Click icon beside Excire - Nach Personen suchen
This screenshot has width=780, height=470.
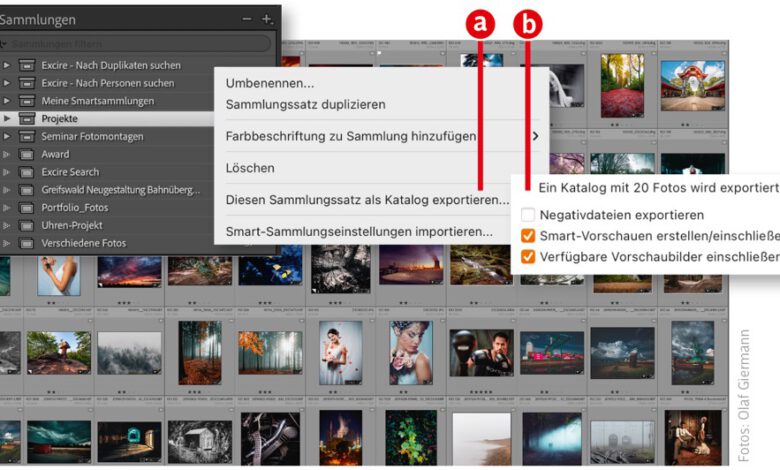tap(27, 83)
